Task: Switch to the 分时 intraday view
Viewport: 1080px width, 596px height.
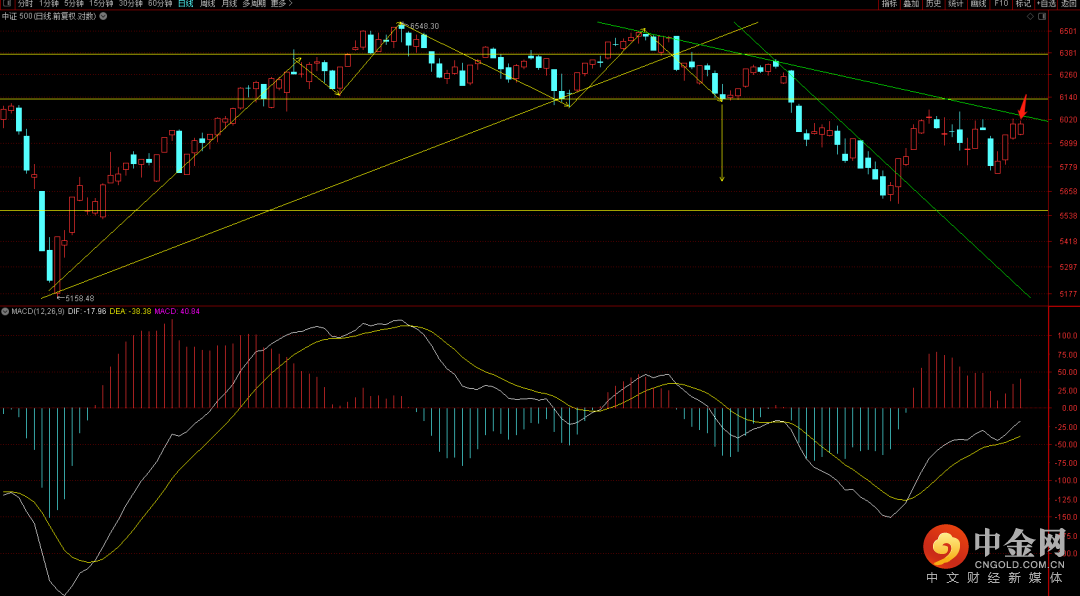Action: (25, 3)
